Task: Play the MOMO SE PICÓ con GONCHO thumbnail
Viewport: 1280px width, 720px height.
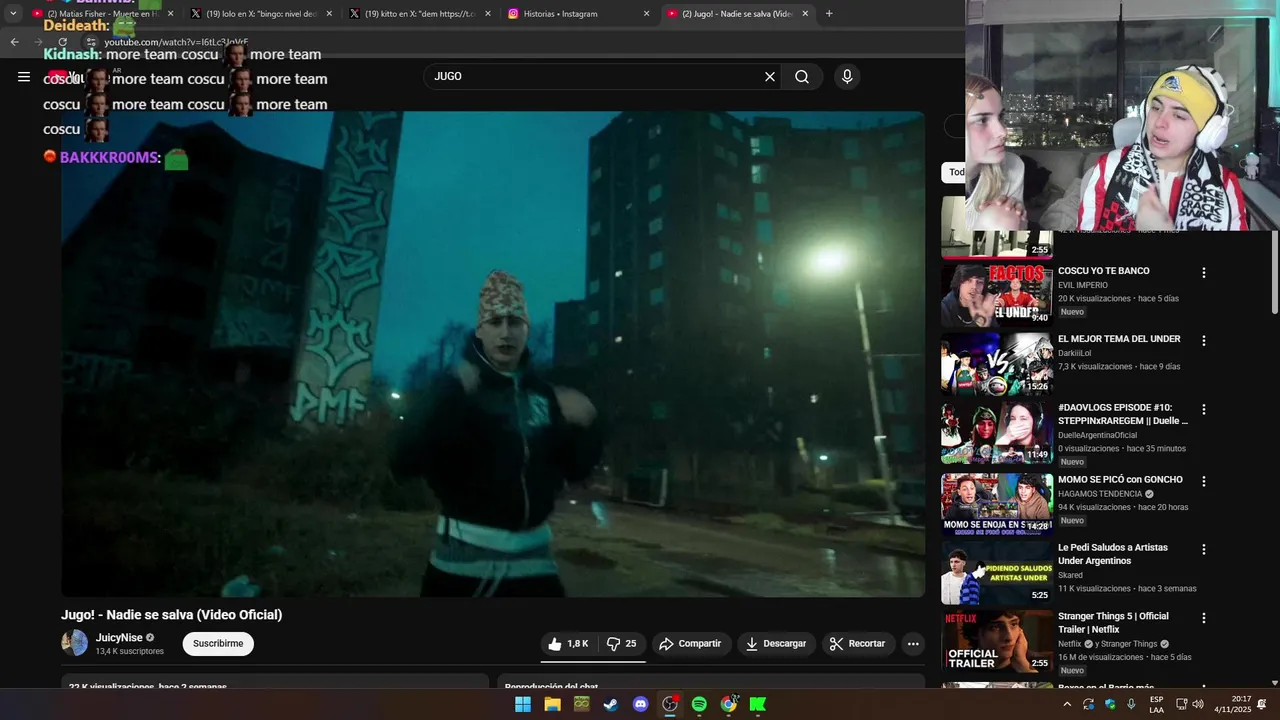Action: click(997, 504)
